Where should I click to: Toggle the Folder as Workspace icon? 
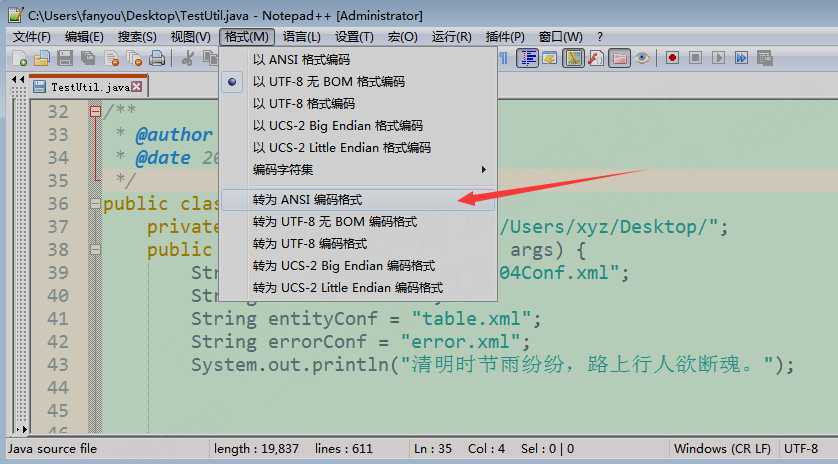tap(619, 58)
